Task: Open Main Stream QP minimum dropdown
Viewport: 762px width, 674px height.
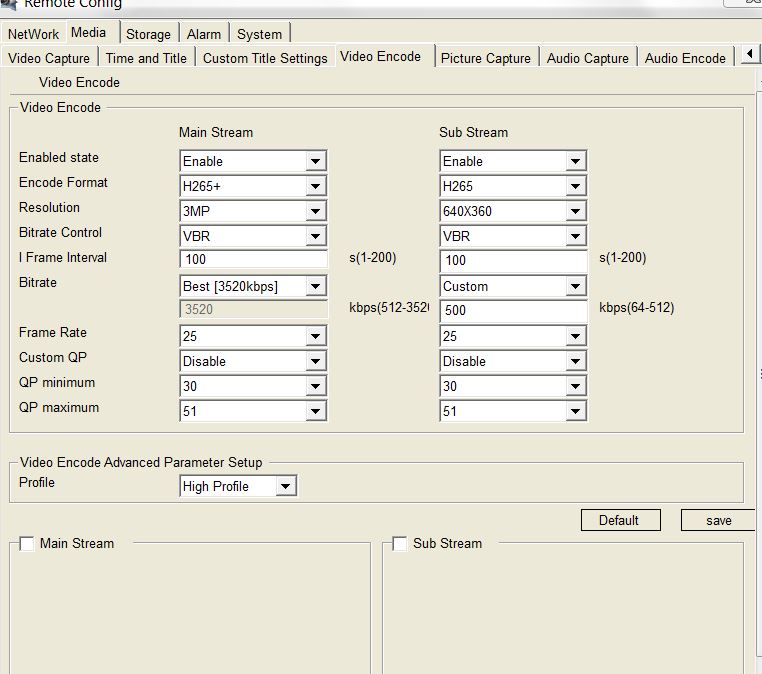Action: [253, 386]
